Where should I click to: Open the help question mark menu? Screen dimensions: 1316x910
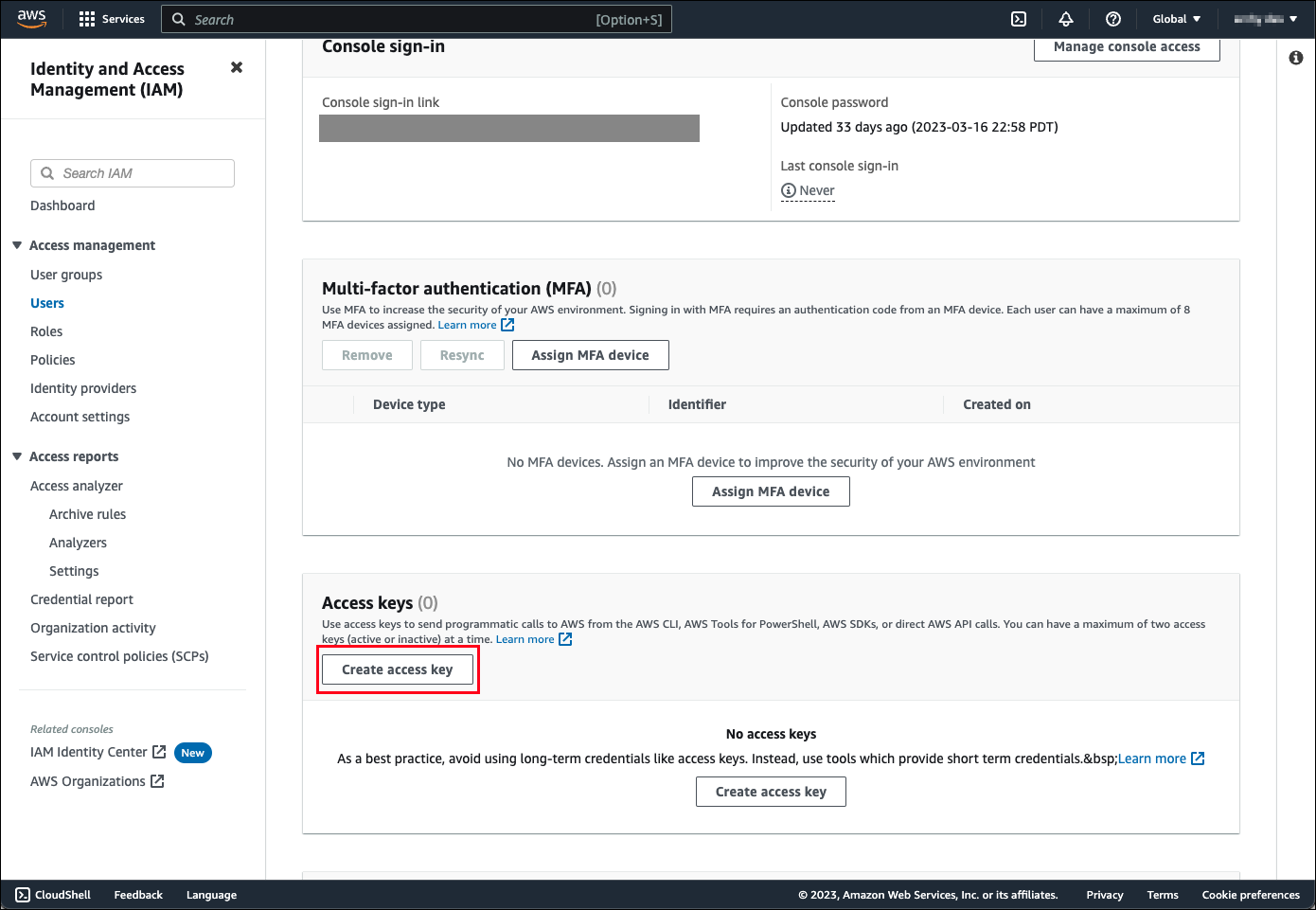(1113, 19)
